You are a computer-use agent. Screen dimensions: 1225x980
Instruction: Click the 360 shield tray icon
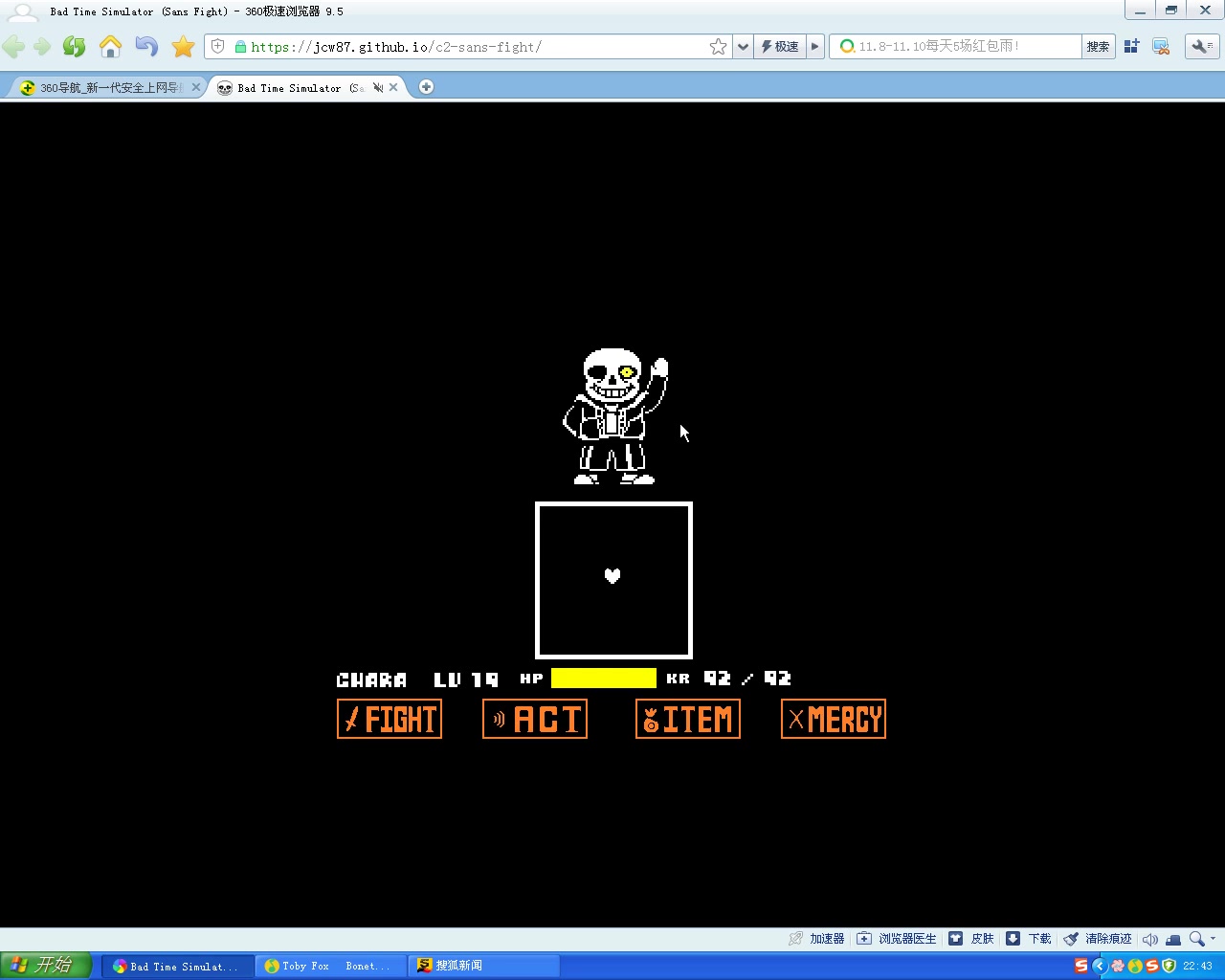1169,966
